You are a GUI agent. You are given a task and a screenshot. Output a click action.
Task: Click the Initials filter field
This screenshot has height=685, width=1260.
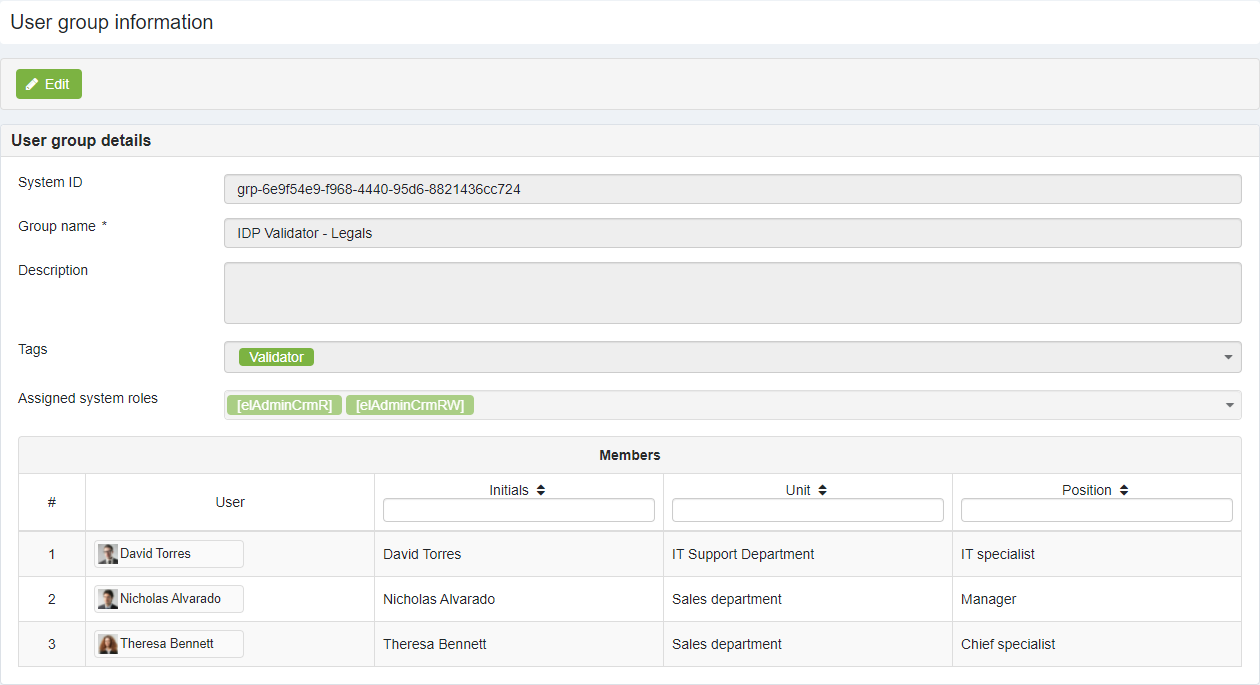coord(518,510)
